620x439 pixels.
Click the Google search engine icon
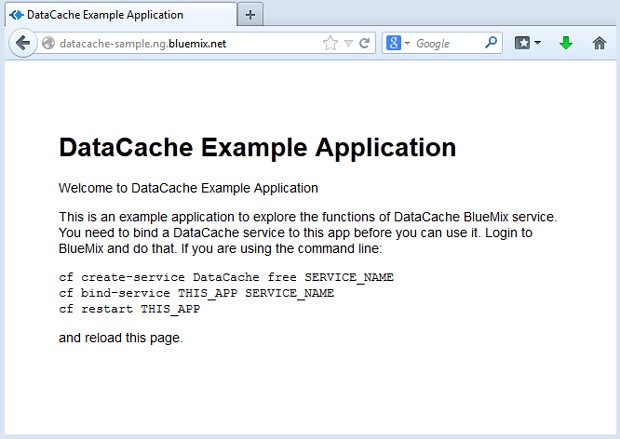point(393,43)
